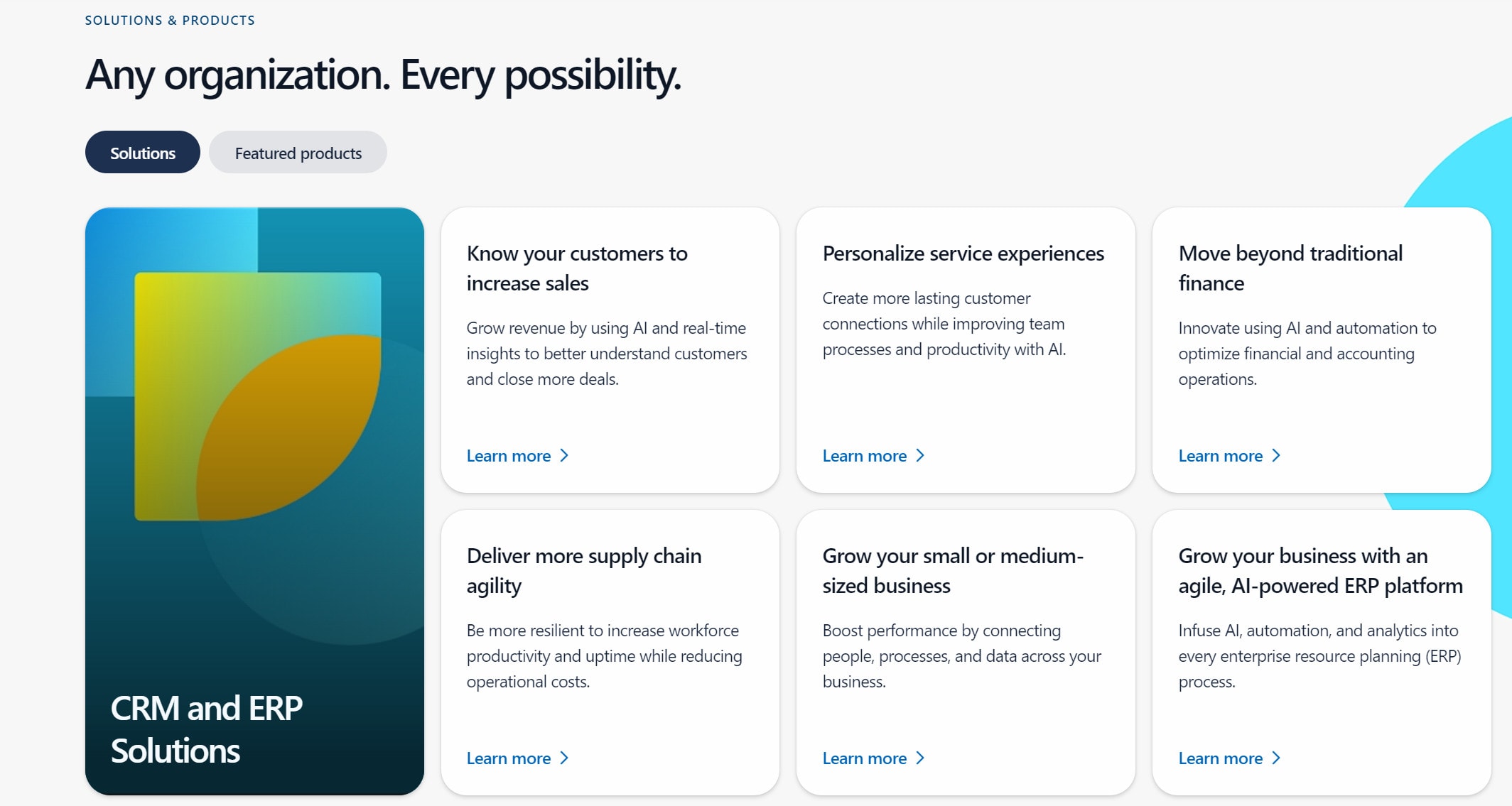Click Learn more under supply chain agility
Screen dimensions: 1512x806
point(509,758)
